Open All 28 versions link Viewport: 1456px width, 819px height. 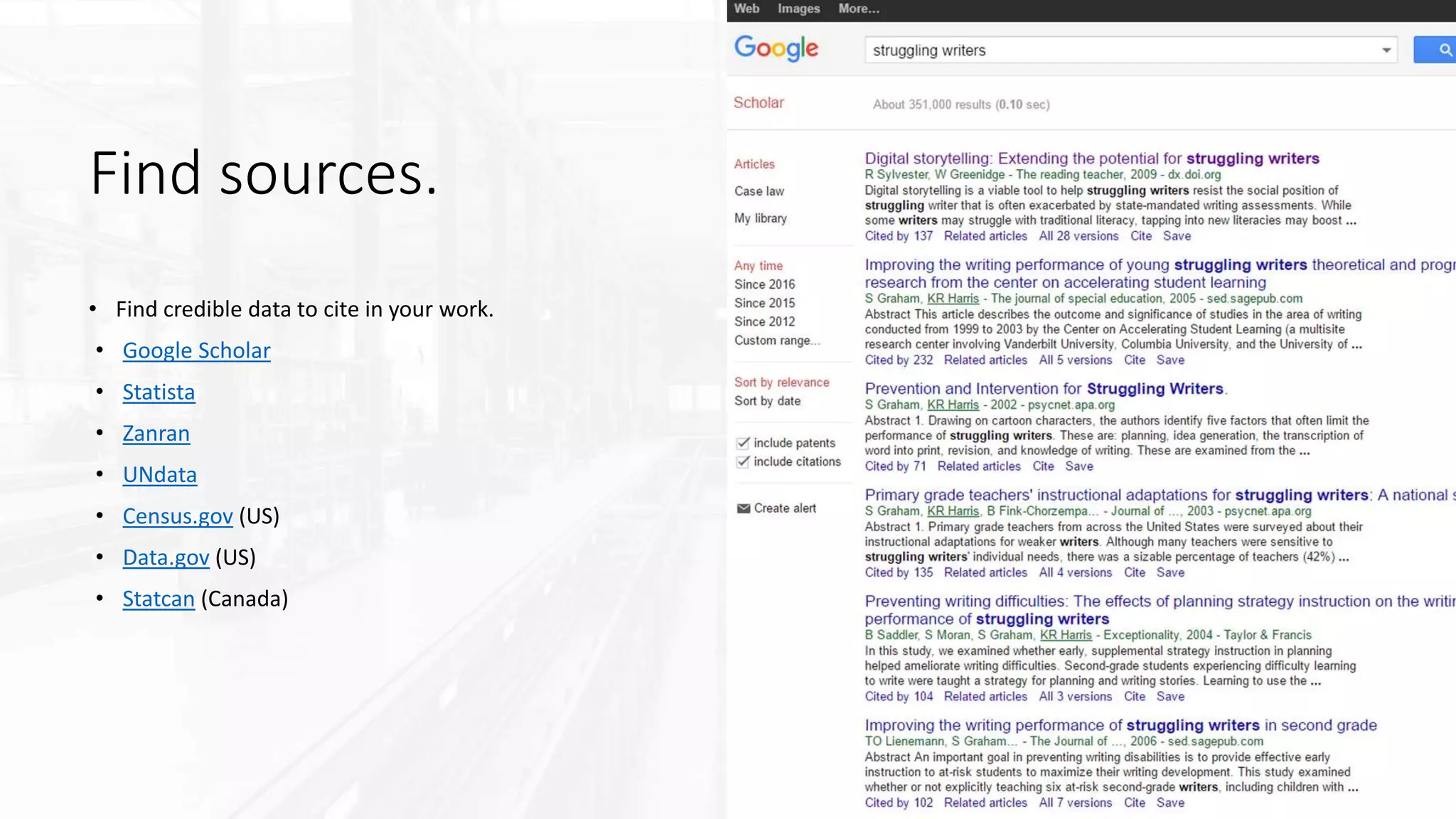pyautogui.click(x=1078, y=236)
